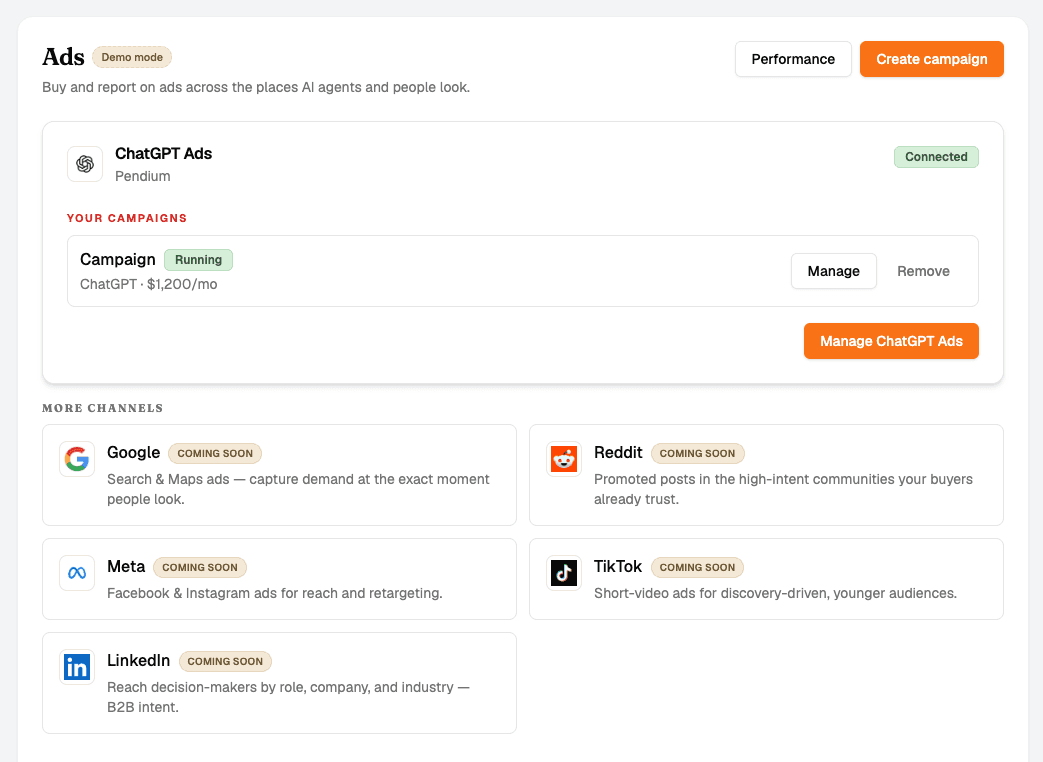
Task: Click the 'MORE CHANNELS' heading
Action: point(102,408)
